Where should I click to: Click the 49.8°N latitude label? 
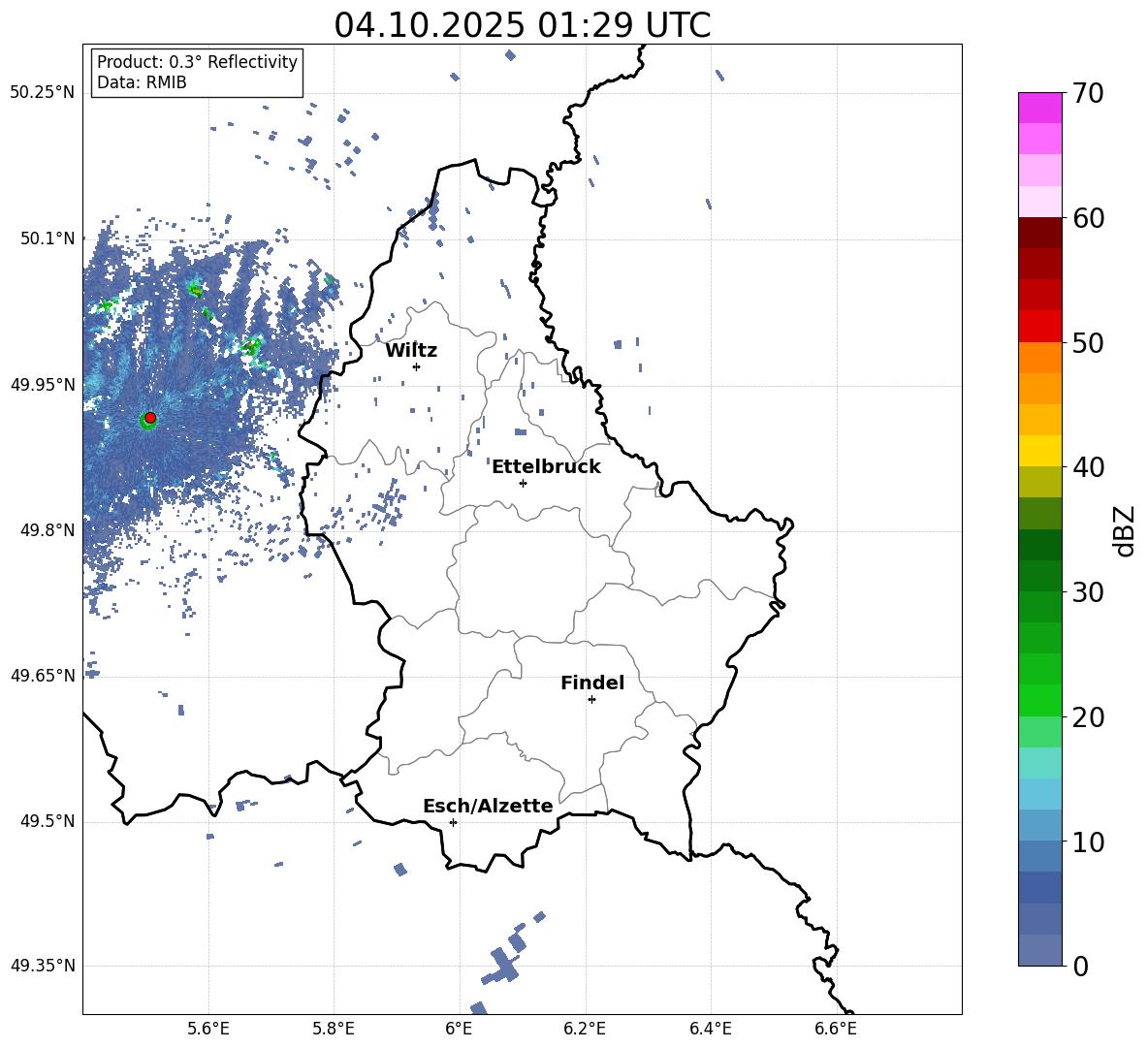pyautogui.click(x=48, y=530)
